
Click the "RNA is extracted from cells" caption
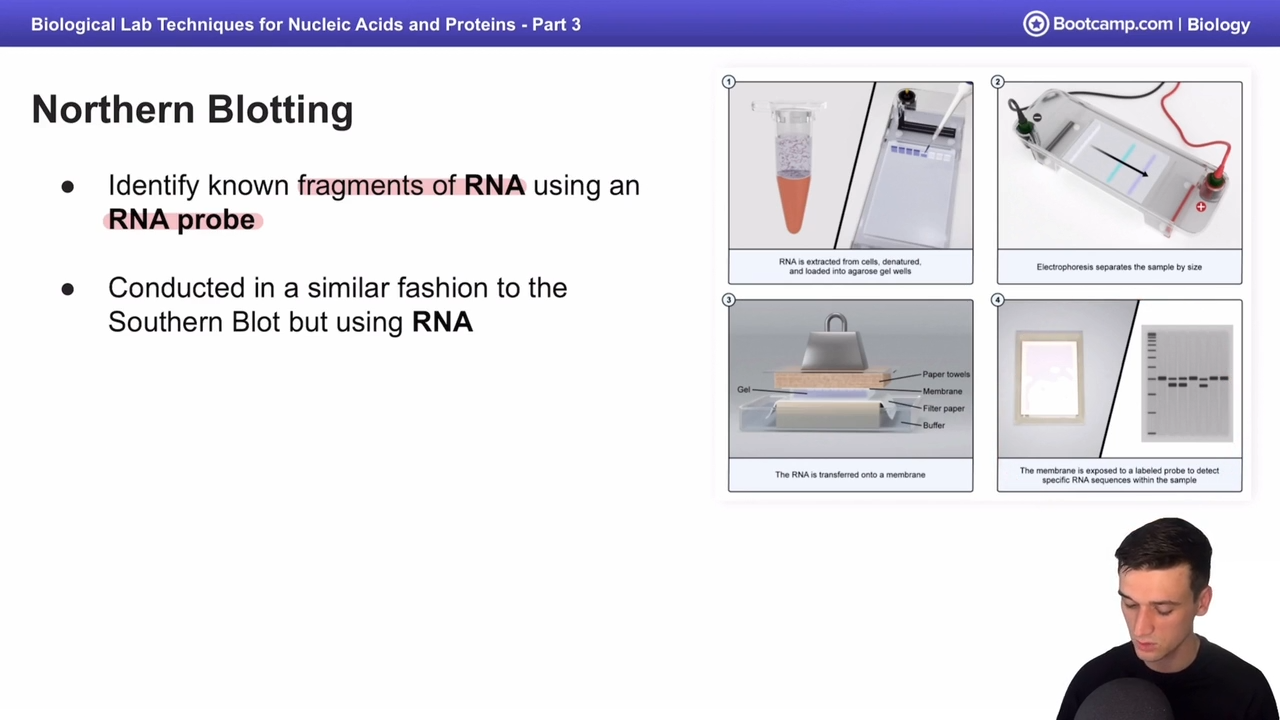(850, 266)
